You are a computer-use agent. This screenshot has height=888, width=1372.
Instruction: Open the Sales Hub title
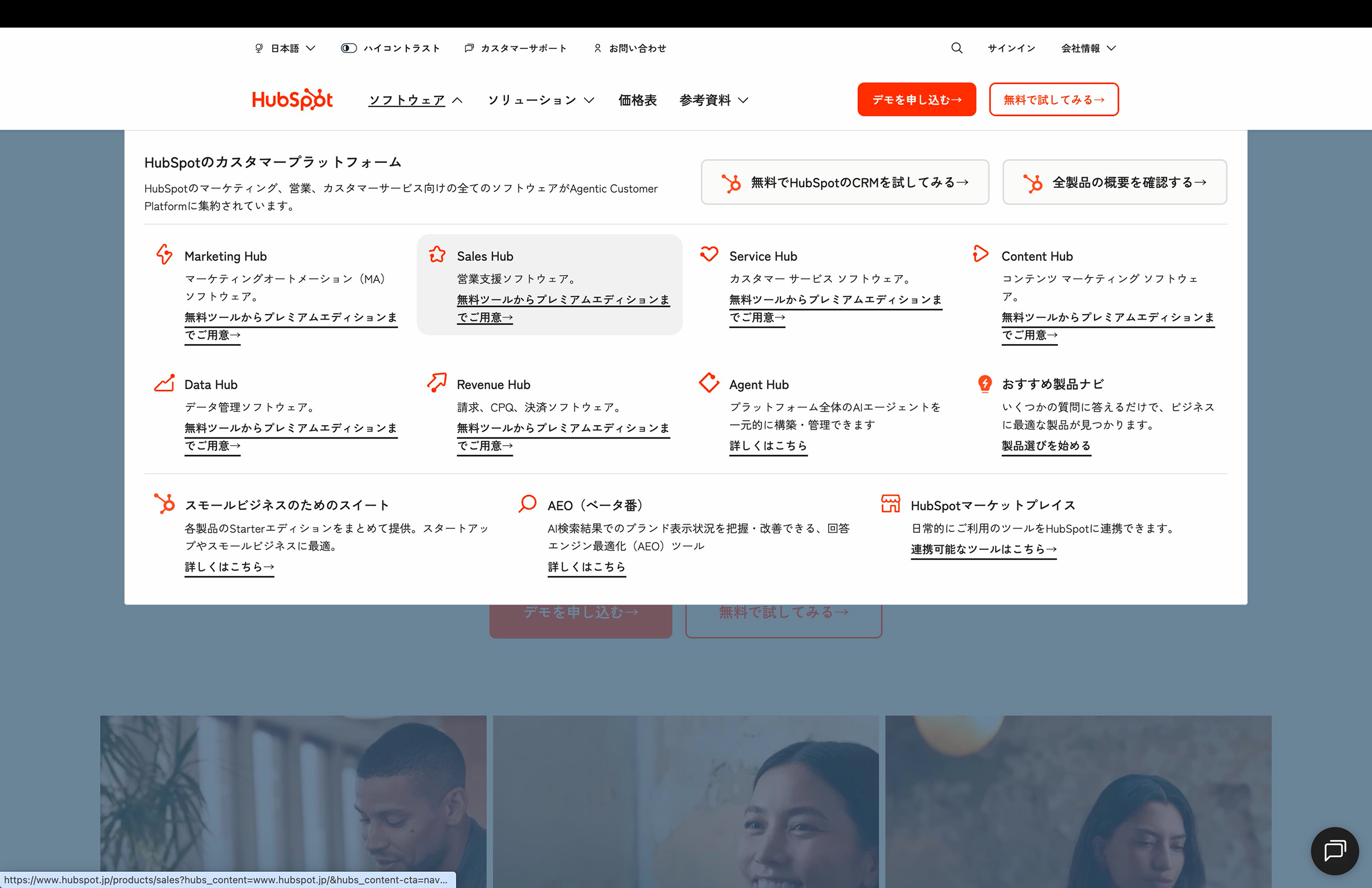click(485, 256)
